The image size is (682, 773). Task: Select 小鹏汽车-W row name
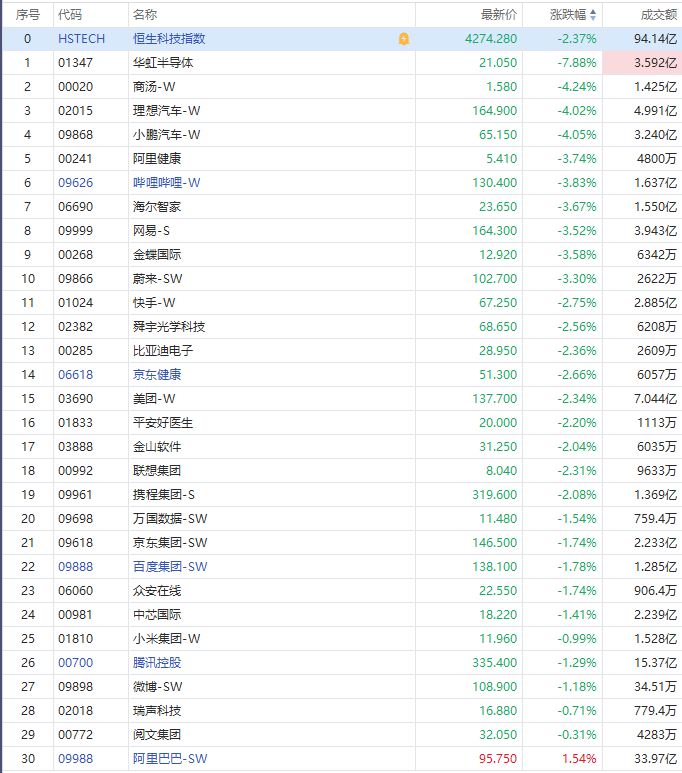(167, 135)
